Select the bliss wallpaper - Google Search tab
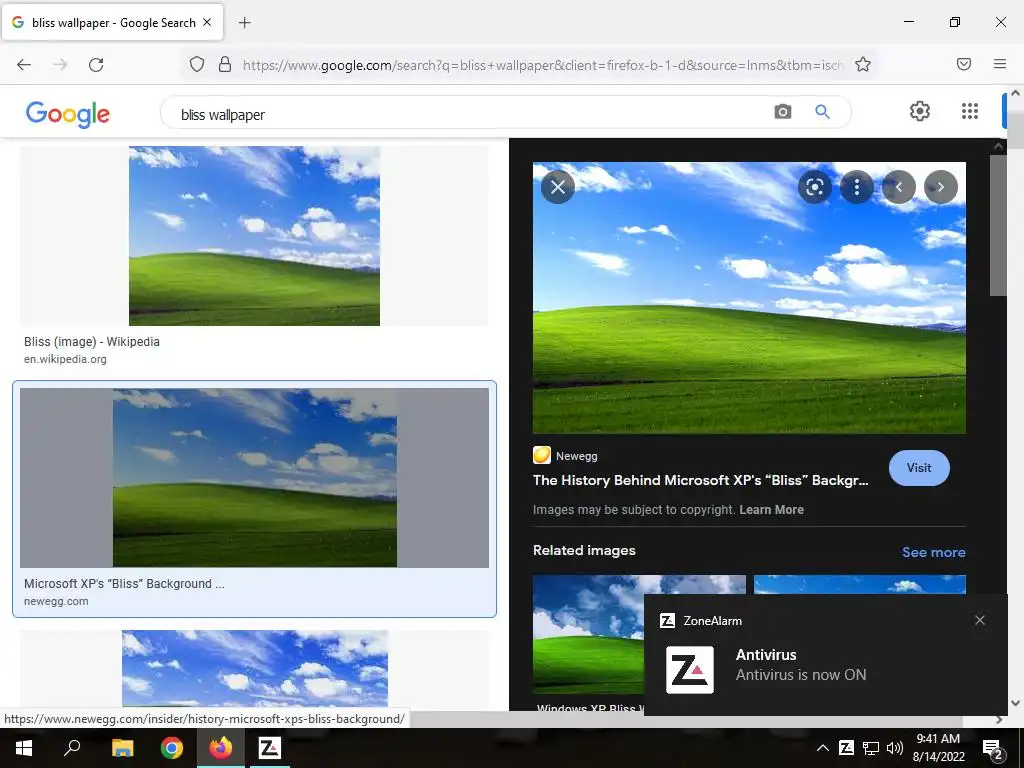1024x768 pixels. (x=112, y=22)
